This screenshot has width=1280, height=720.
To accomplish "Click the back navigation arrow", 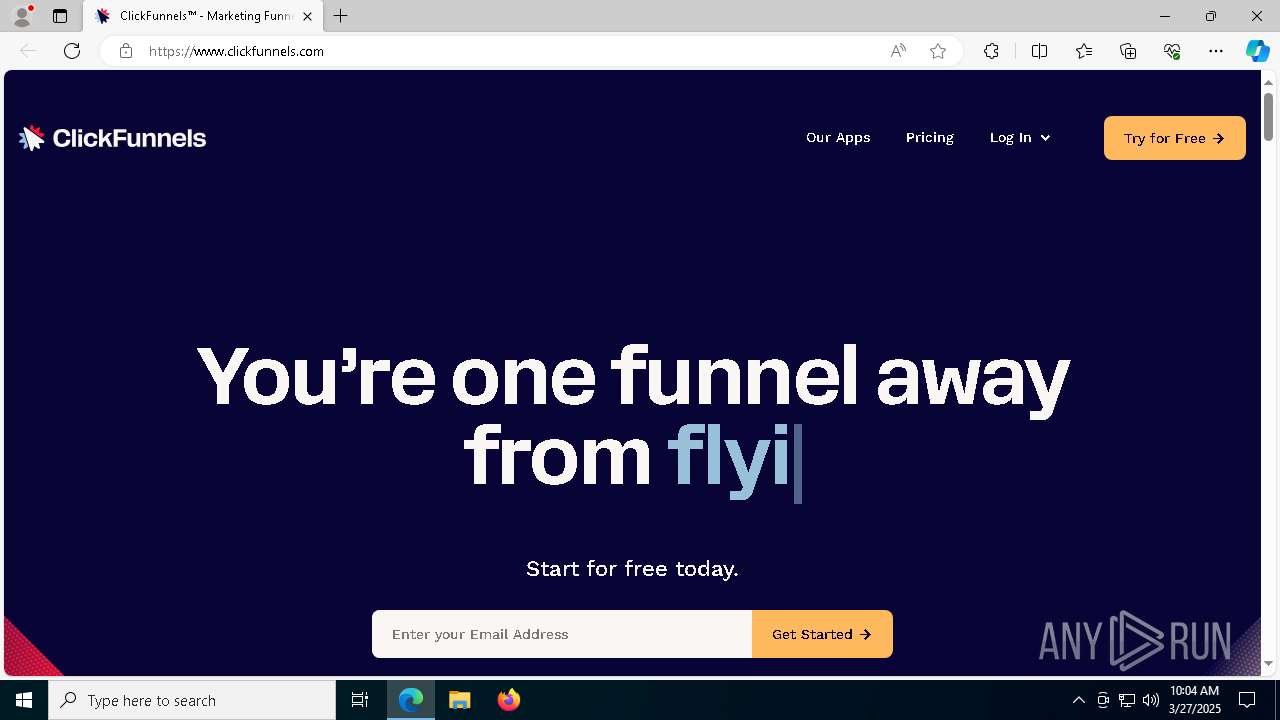I will pos(28,51).
